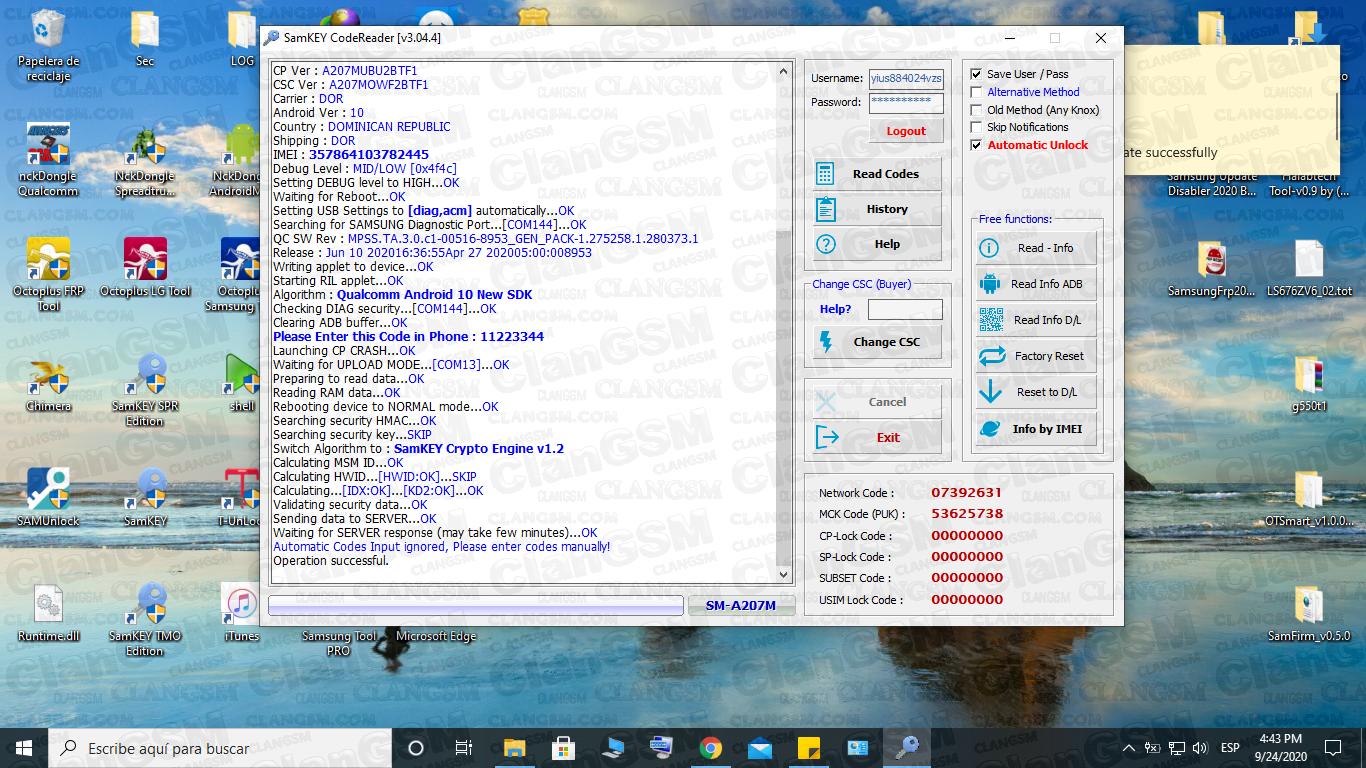Open Google Chrome from taskbar
Viewport: 1366px width, 768px height.
[711, 748]
